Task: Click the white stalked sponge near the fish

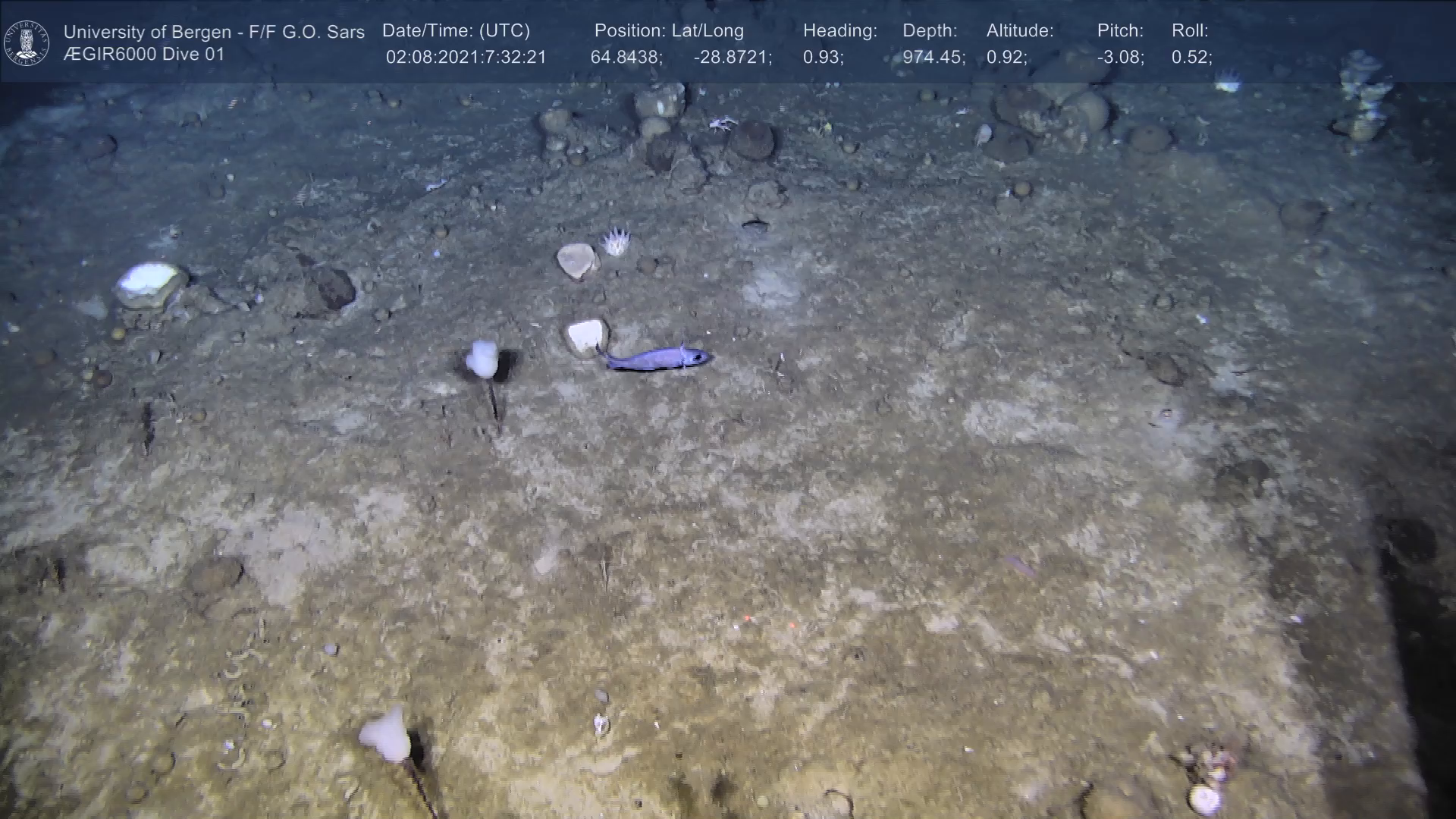Action: [482, 359]
